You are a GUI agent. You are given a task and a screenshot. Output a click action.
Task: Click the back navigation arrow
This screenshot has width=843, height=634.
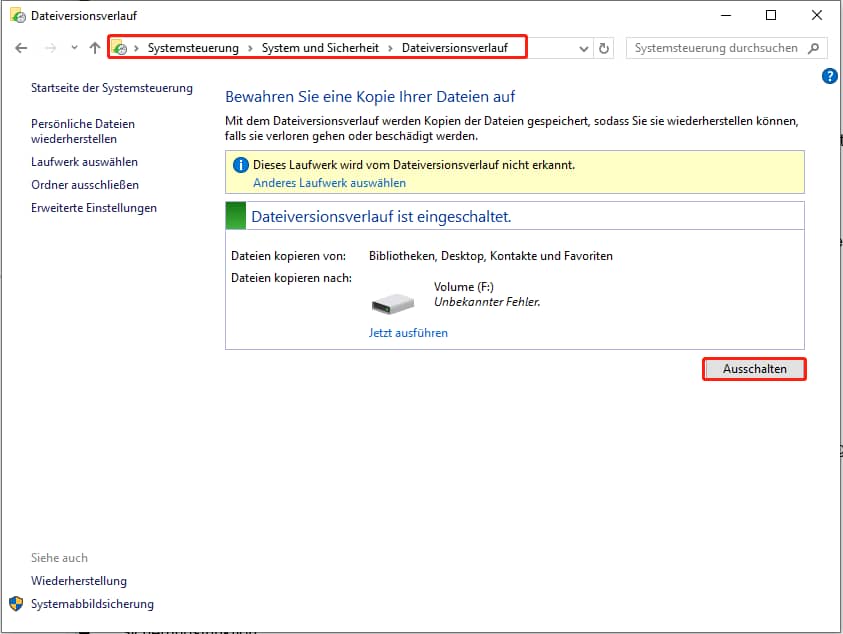coord(21,48)
